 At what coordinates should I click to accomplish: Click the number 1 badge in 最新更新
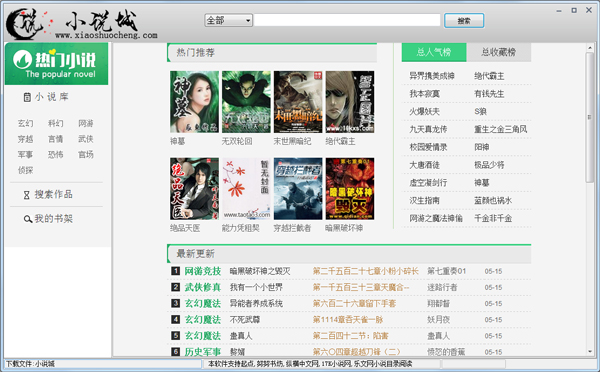(175, 271)
